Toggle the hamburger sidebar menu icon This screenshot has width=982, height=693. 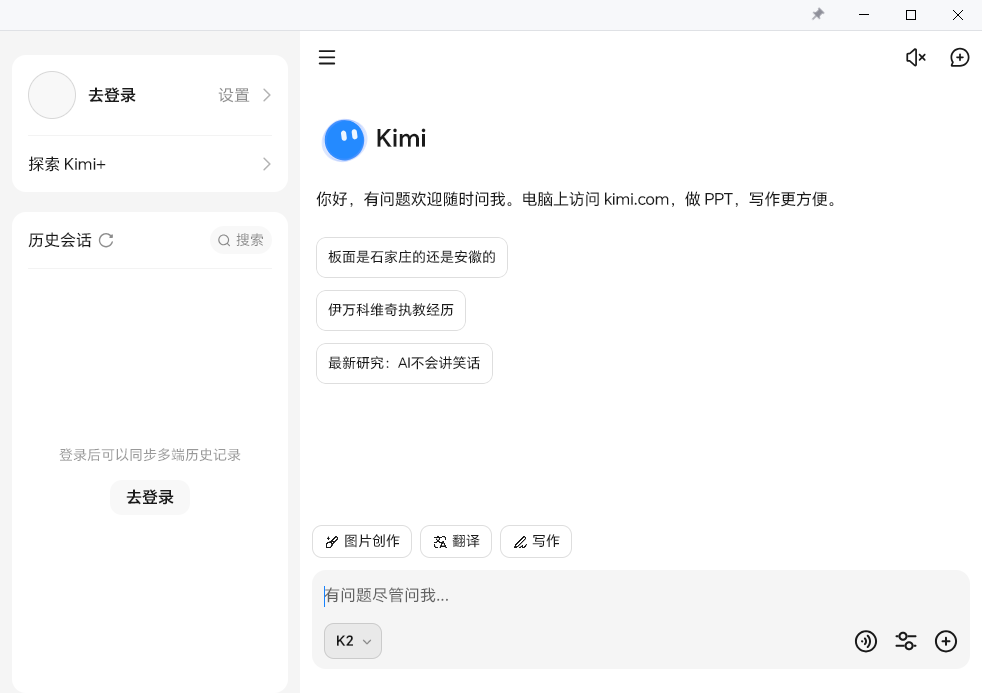(x=327, y=58)
